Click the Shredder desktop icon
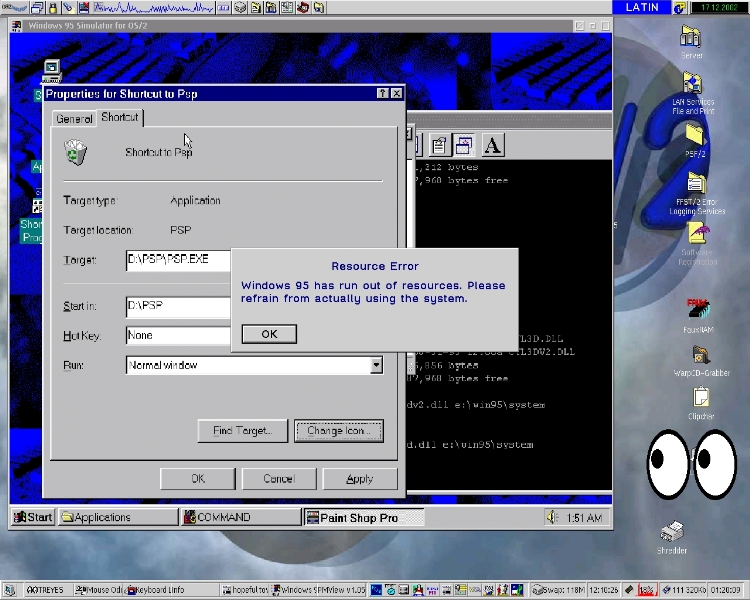The width and height of the screenshot is (750, 600). pyautogui.click(x=672, y=537)
